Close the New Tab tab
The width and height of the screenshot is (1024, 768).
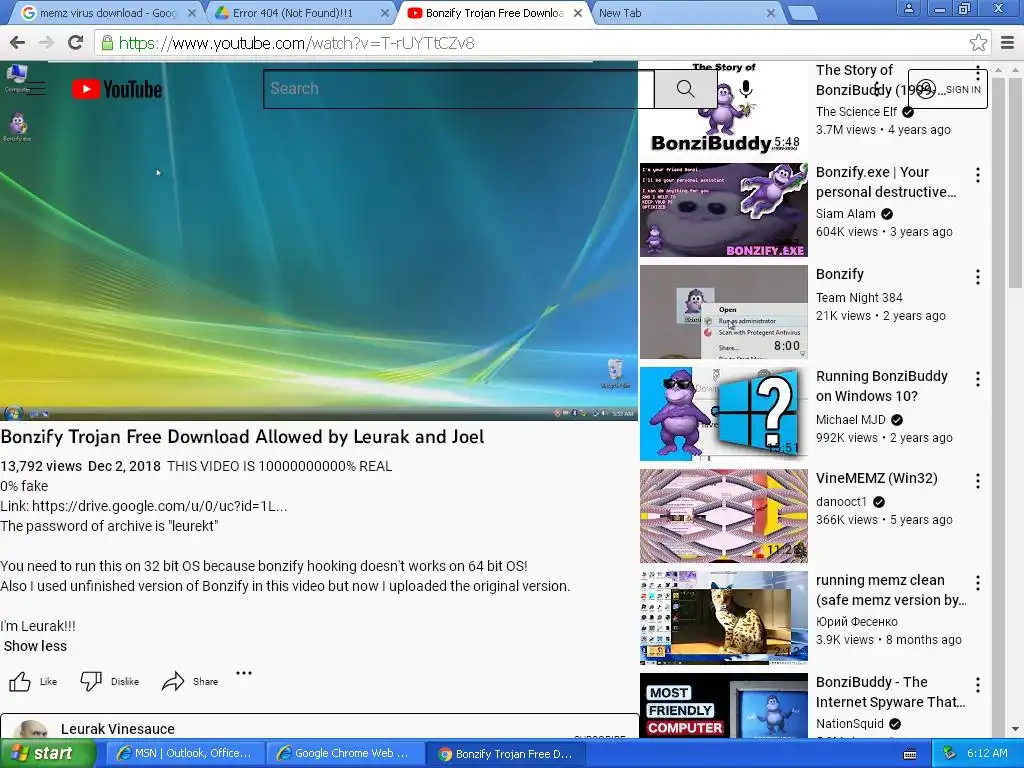pyautogui.click(x=771, y=13)
